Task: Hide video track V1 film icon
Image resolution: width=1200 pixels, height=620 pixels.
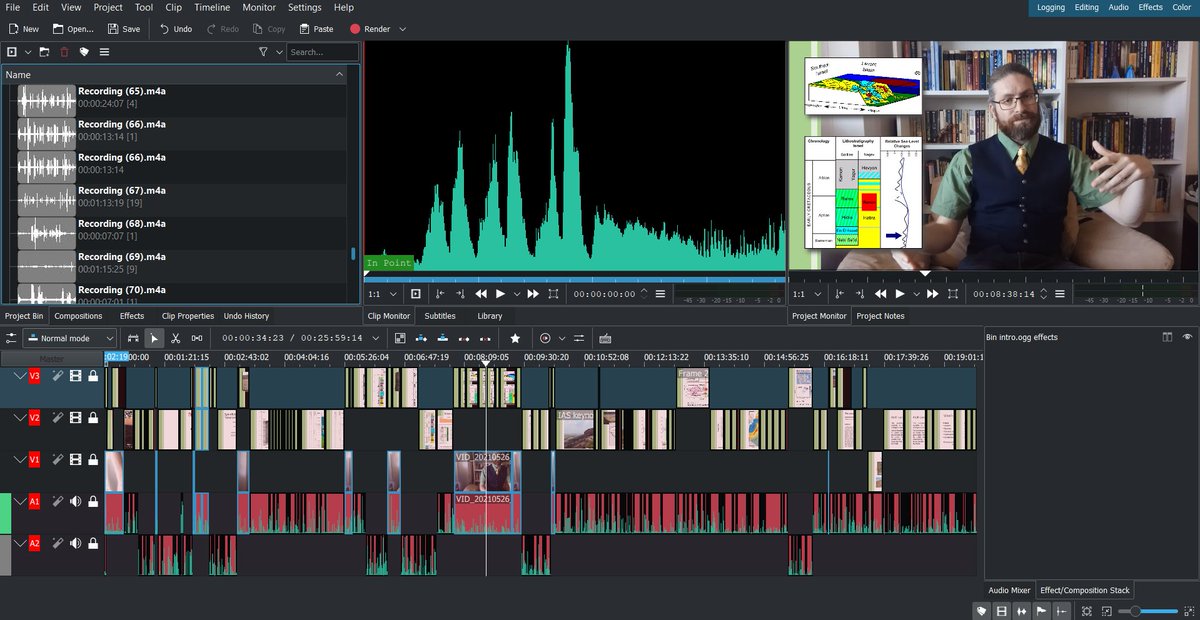Action: 75,460
